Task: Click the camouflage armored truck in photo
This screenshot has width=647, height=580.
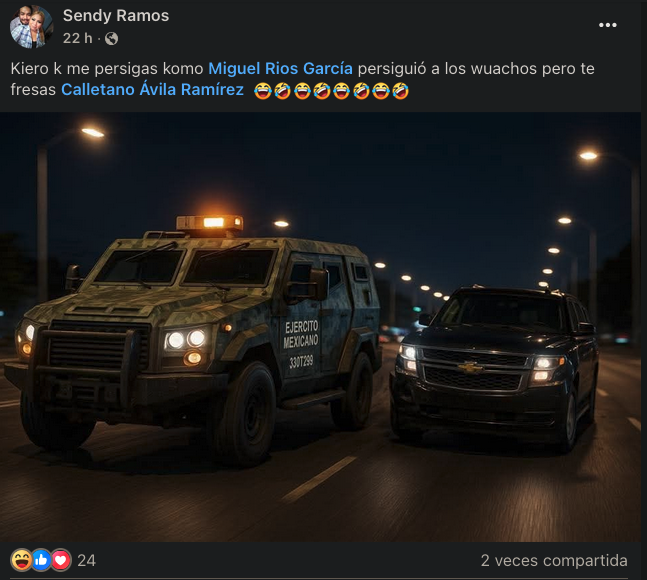Action: pos(194,338)
